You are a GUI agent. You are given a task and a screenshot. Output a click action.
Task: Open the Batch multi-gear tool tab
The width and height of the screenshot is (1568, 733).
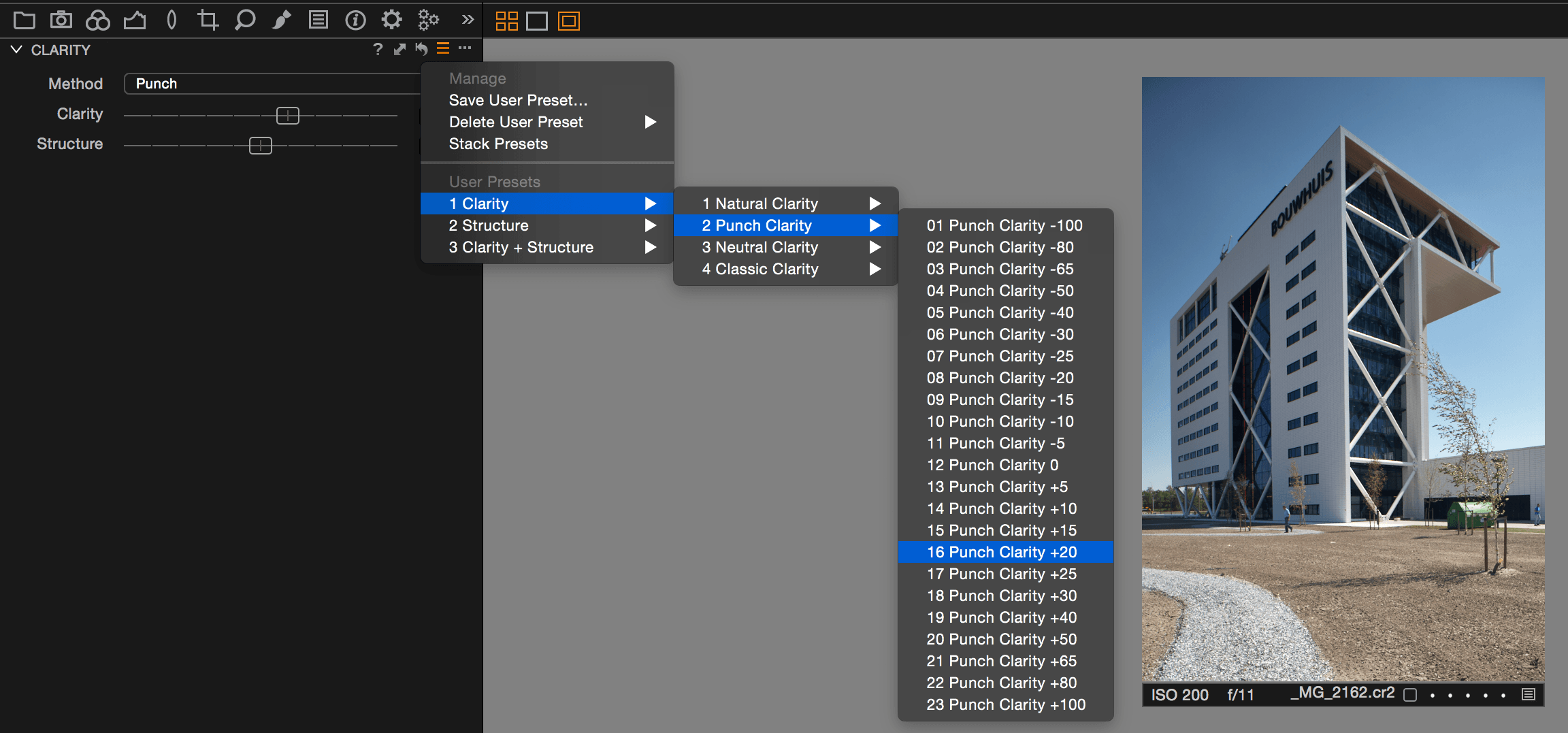pos(428,20)
